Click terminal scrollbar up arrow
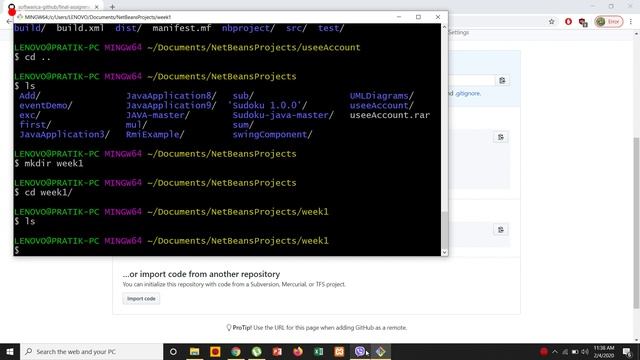The height and width of the screenshot is (360, 640). (x=444, y=27)
